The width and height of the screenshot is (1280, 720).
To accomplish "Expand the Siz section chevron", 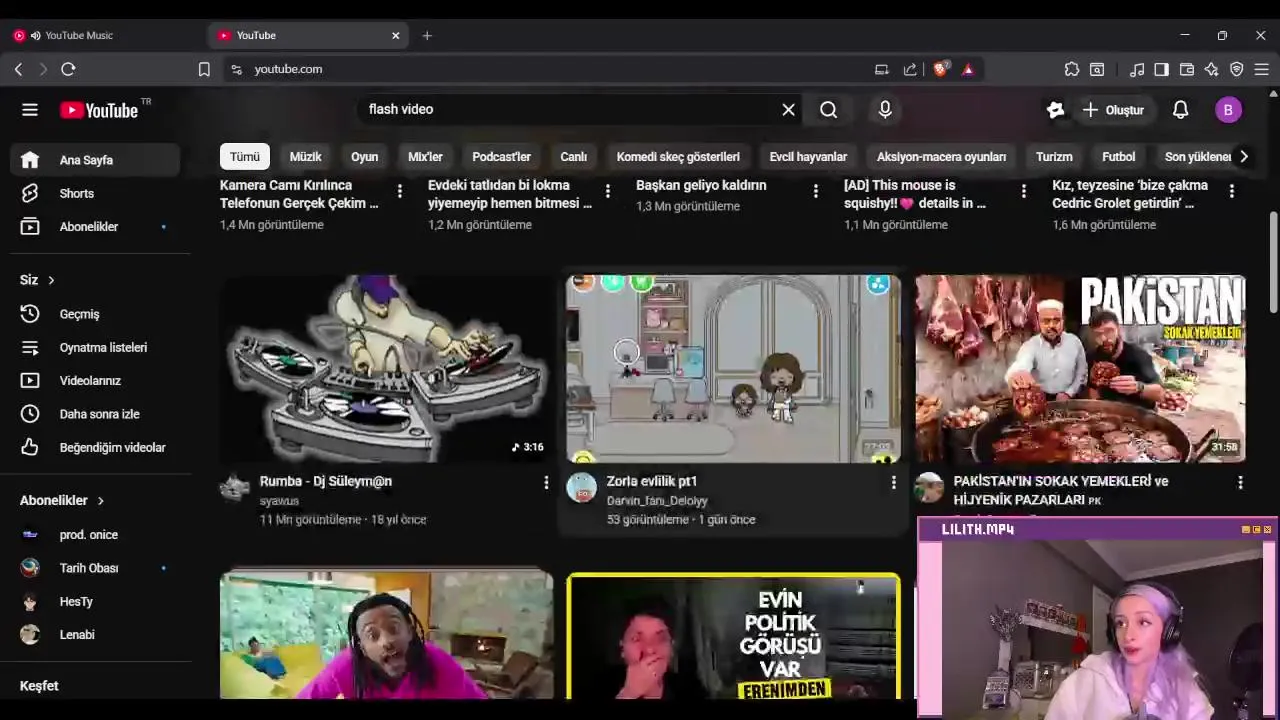I will tap(51, 280).
